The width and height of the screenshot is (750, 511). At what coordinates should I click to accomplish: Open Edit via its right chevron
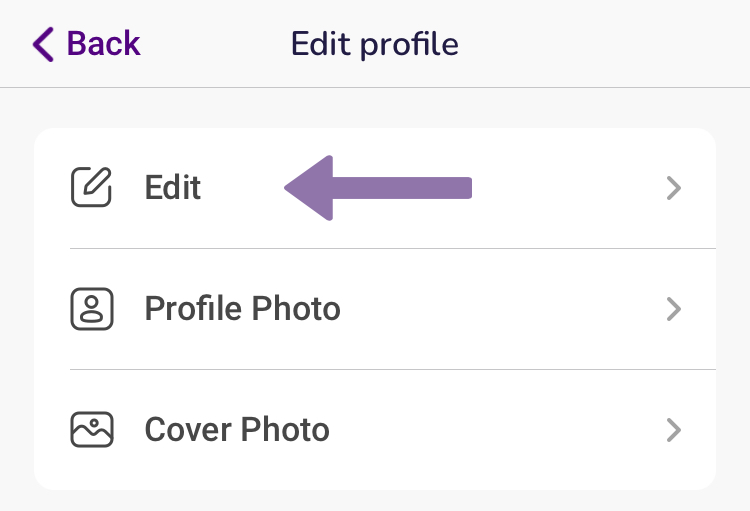(x=673, y=188)
